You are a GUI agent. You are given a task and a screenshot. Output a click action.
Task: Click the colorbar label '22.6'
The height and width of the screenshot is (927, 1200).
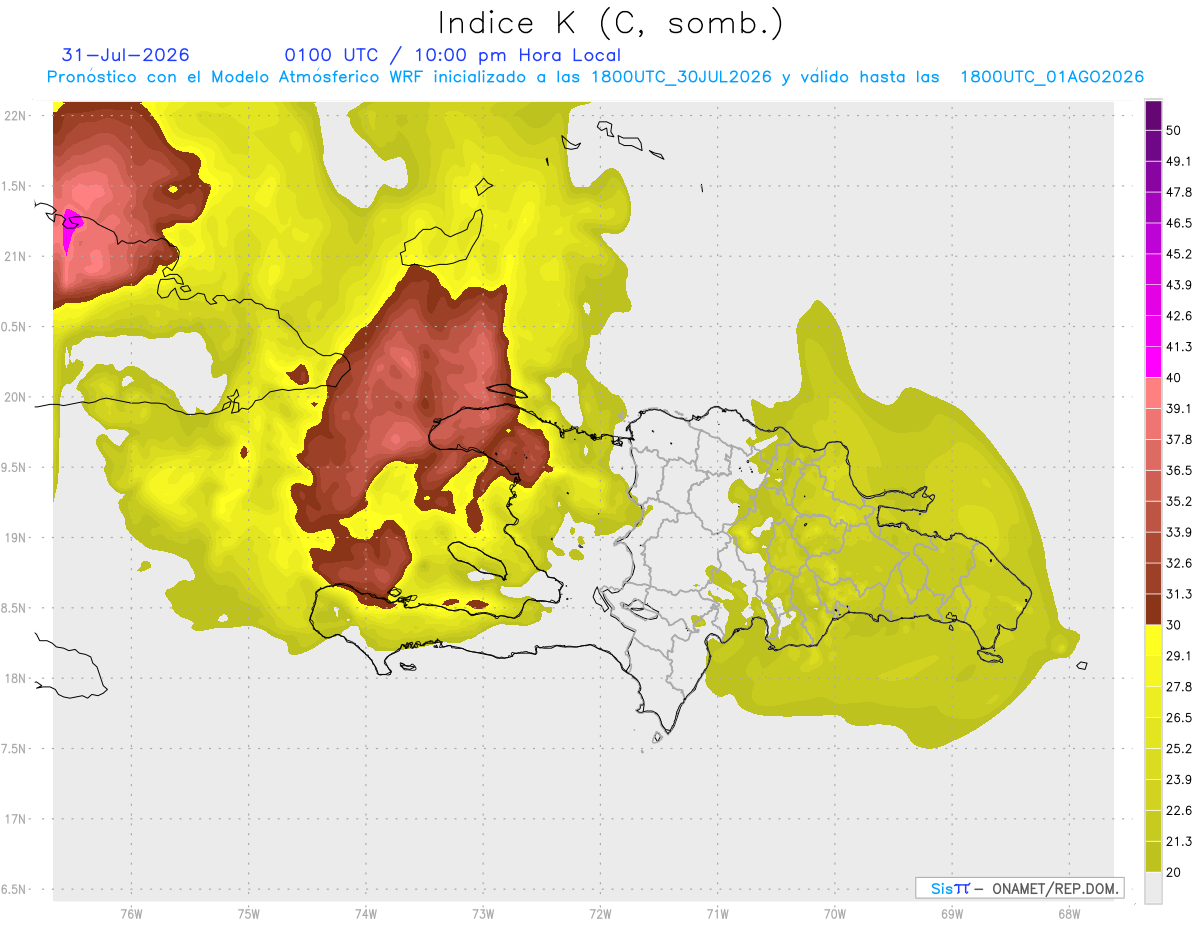1179,810
